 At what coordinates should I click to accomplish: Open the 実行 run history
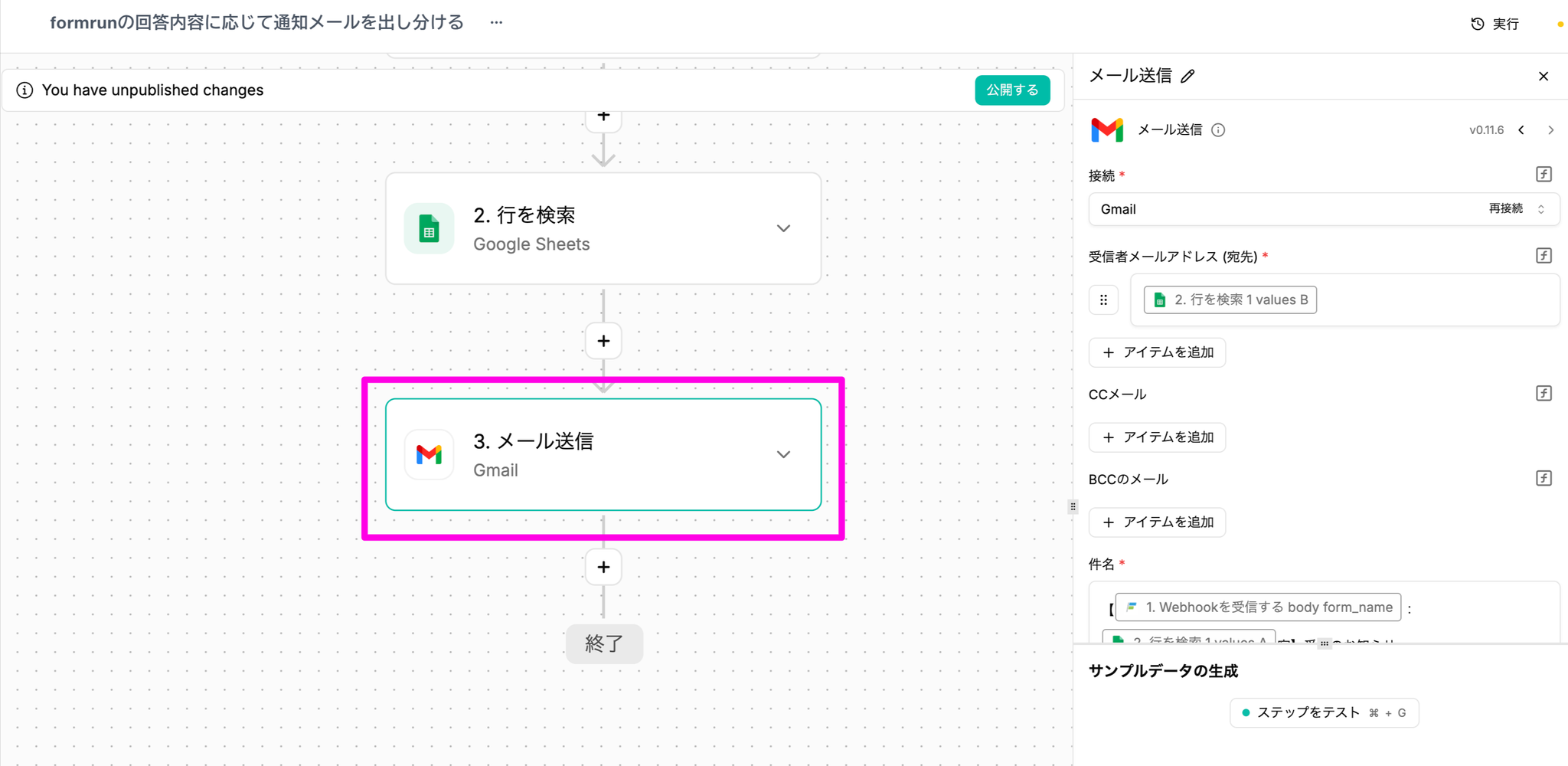coord(1495,24)
